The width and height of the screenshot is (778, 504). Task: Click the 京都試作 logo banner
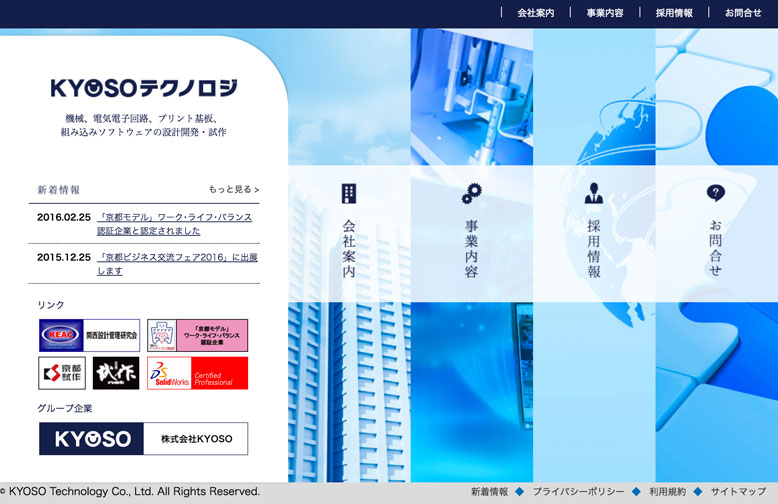62,373
